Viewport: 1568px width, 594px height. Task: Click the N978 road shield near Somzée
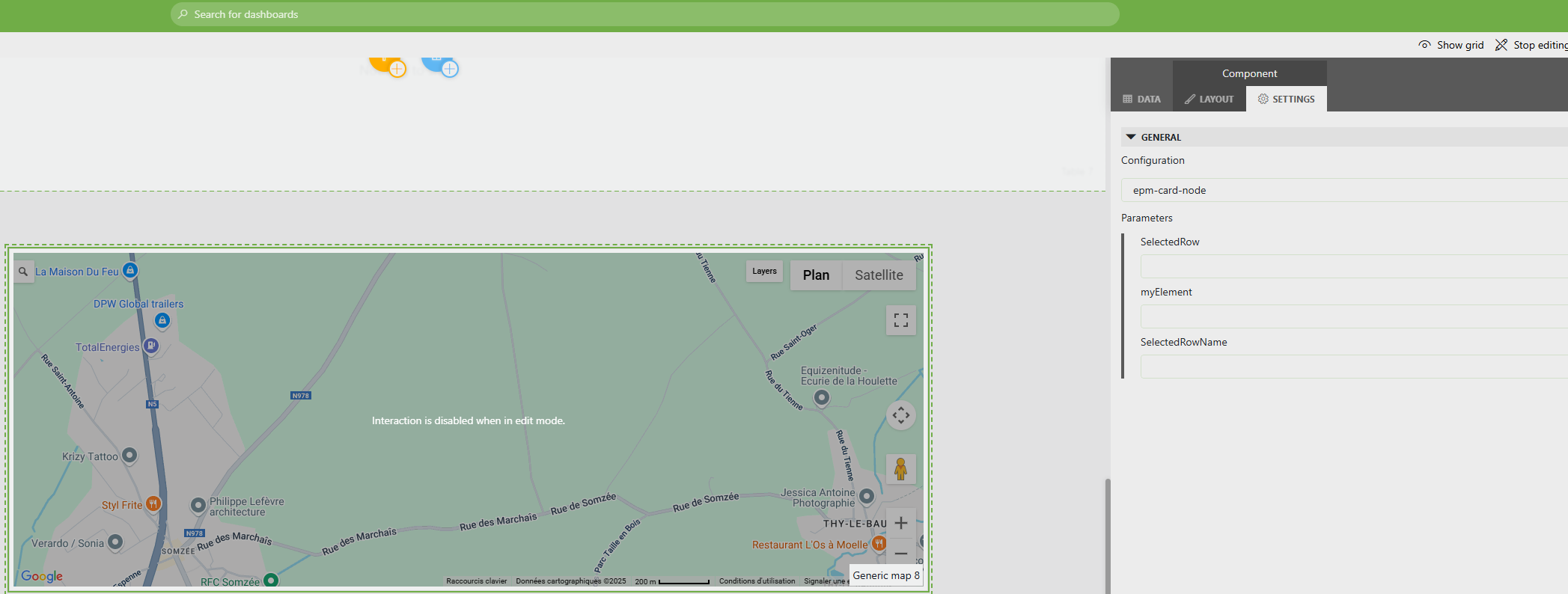click(195, 533)
